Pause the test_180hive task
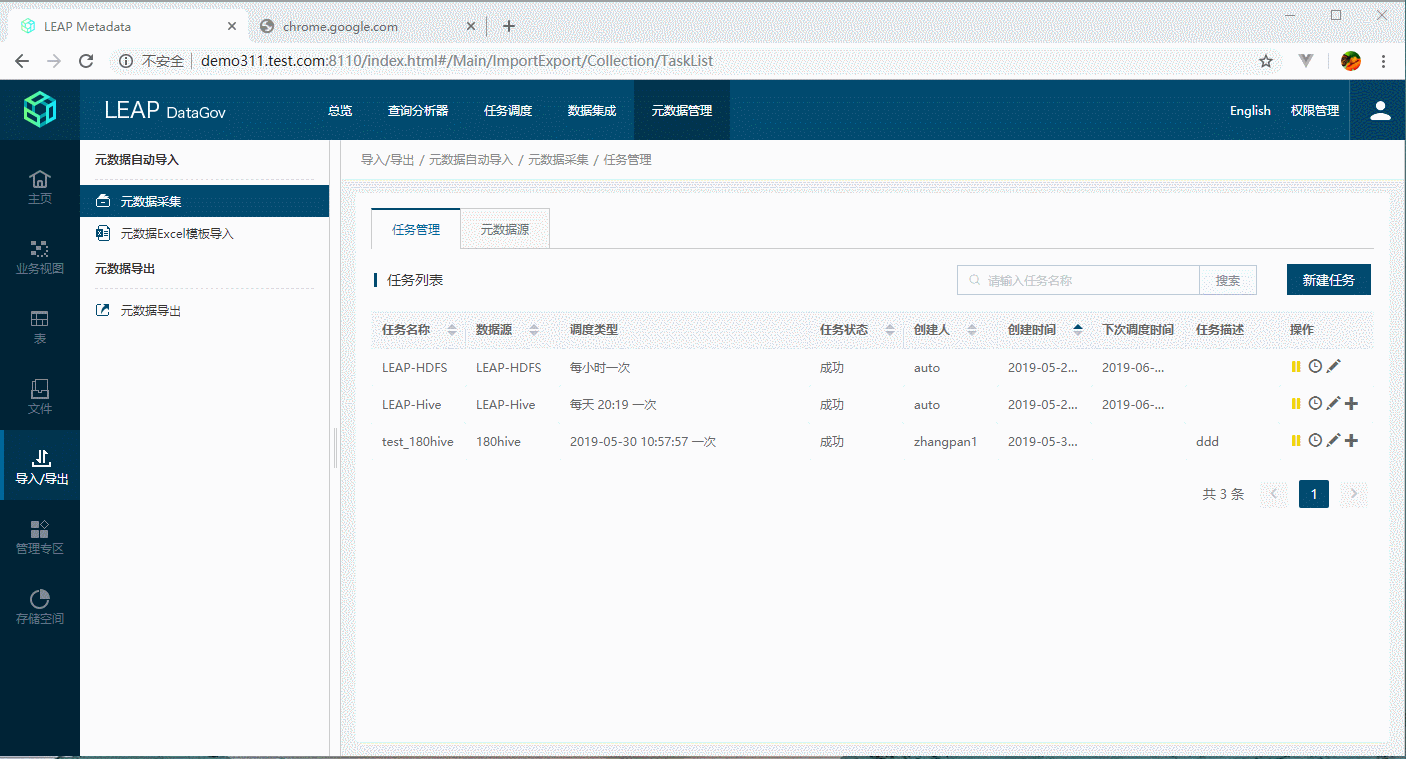 tap(1296, 441)
